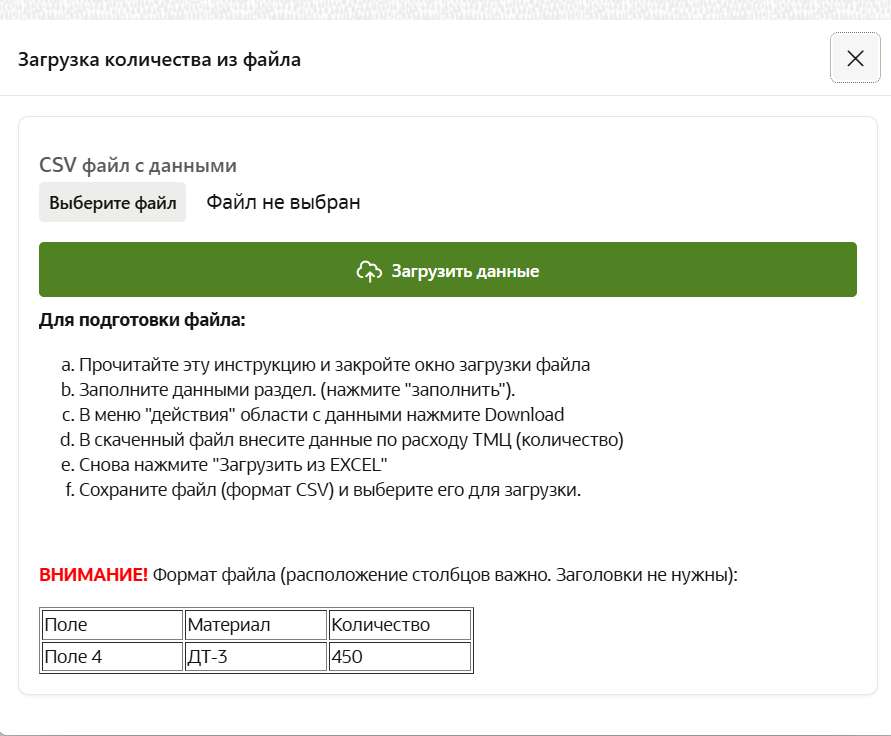891x736 pixels.
Task: Click the "ДТ-3" example table cell
Action: (256, 657)
